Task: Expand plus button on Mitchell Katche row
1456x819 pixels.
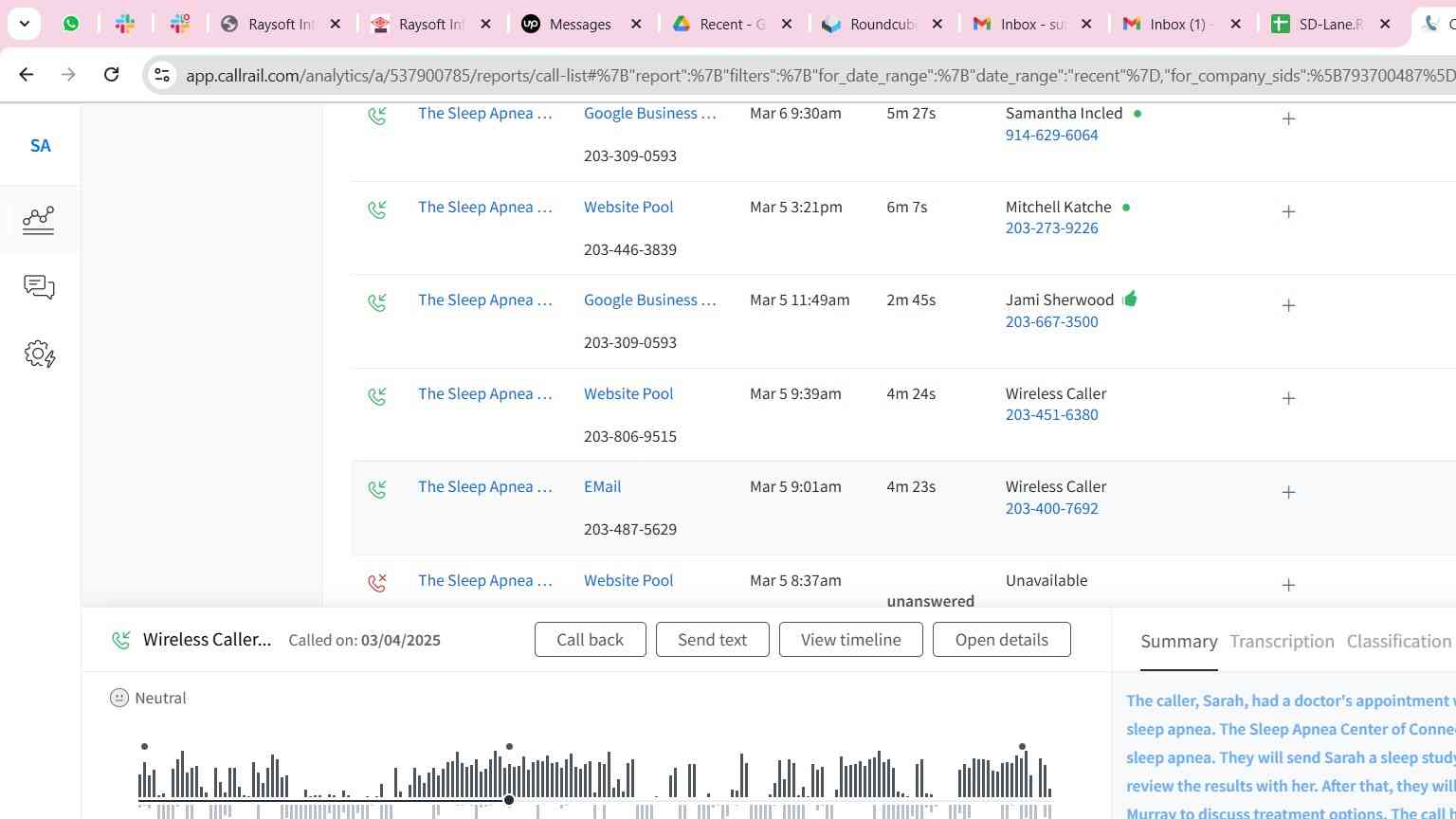Action: pyautogui.click(x=1288, y=211)
